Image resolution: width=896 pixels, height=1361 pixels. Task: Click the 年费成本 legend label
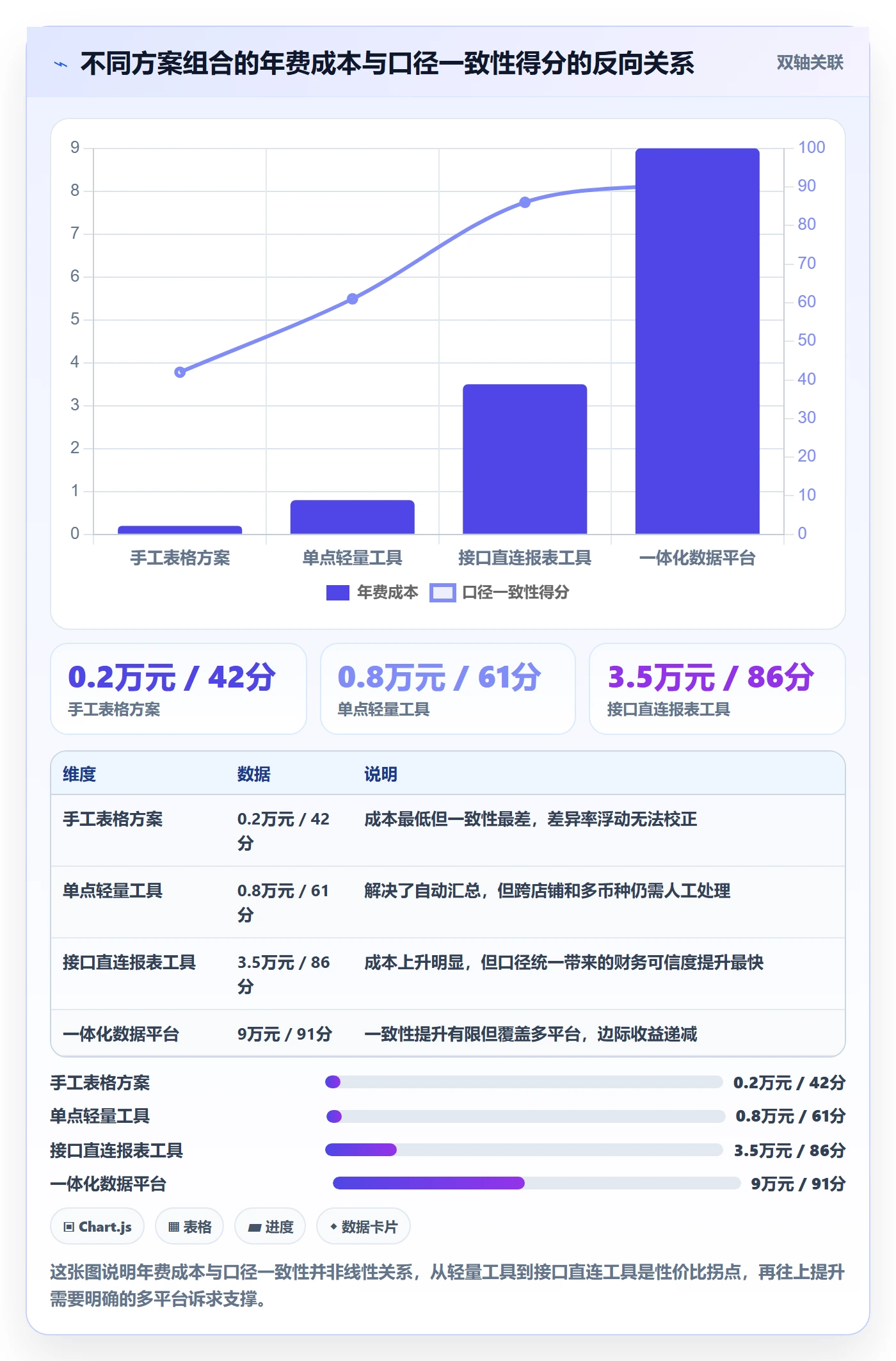(x=387, y=593)
